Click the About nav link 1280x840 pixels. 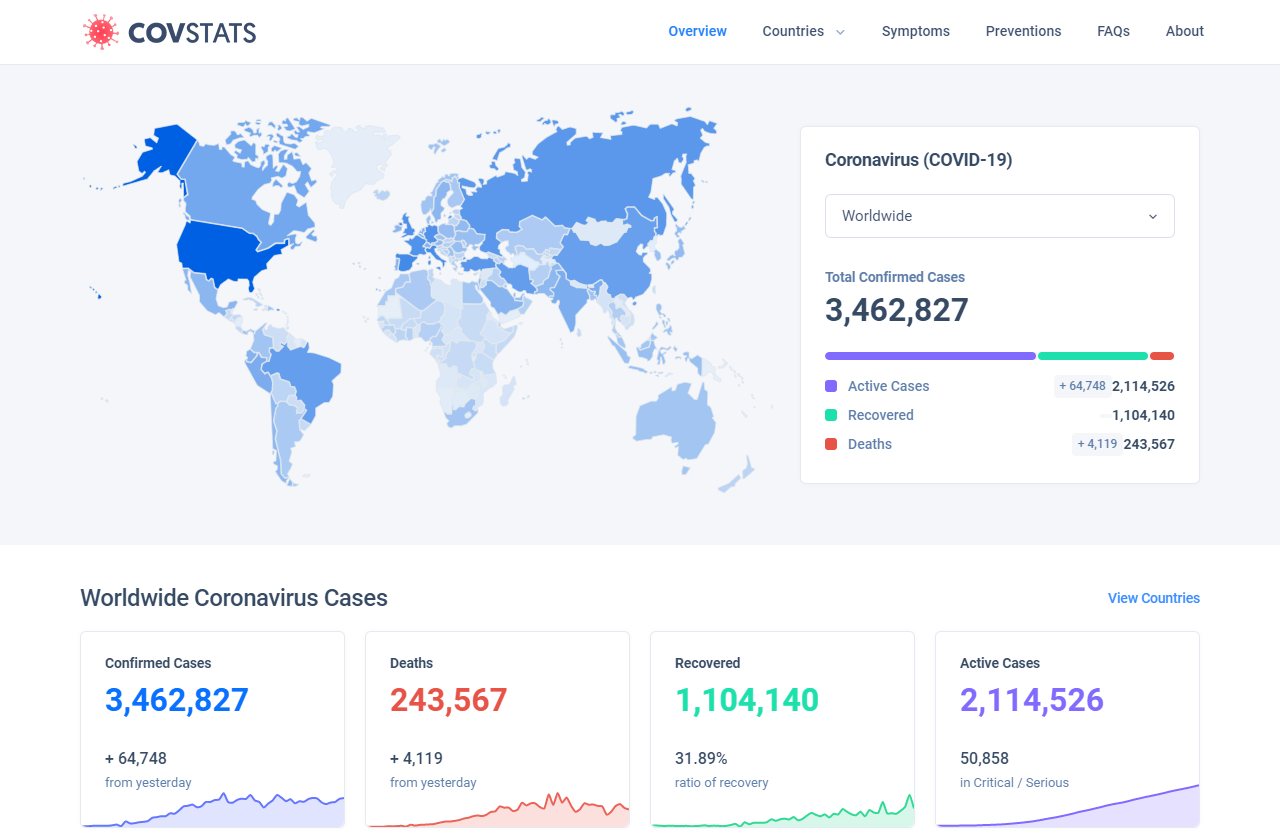tap(1184, 31)
